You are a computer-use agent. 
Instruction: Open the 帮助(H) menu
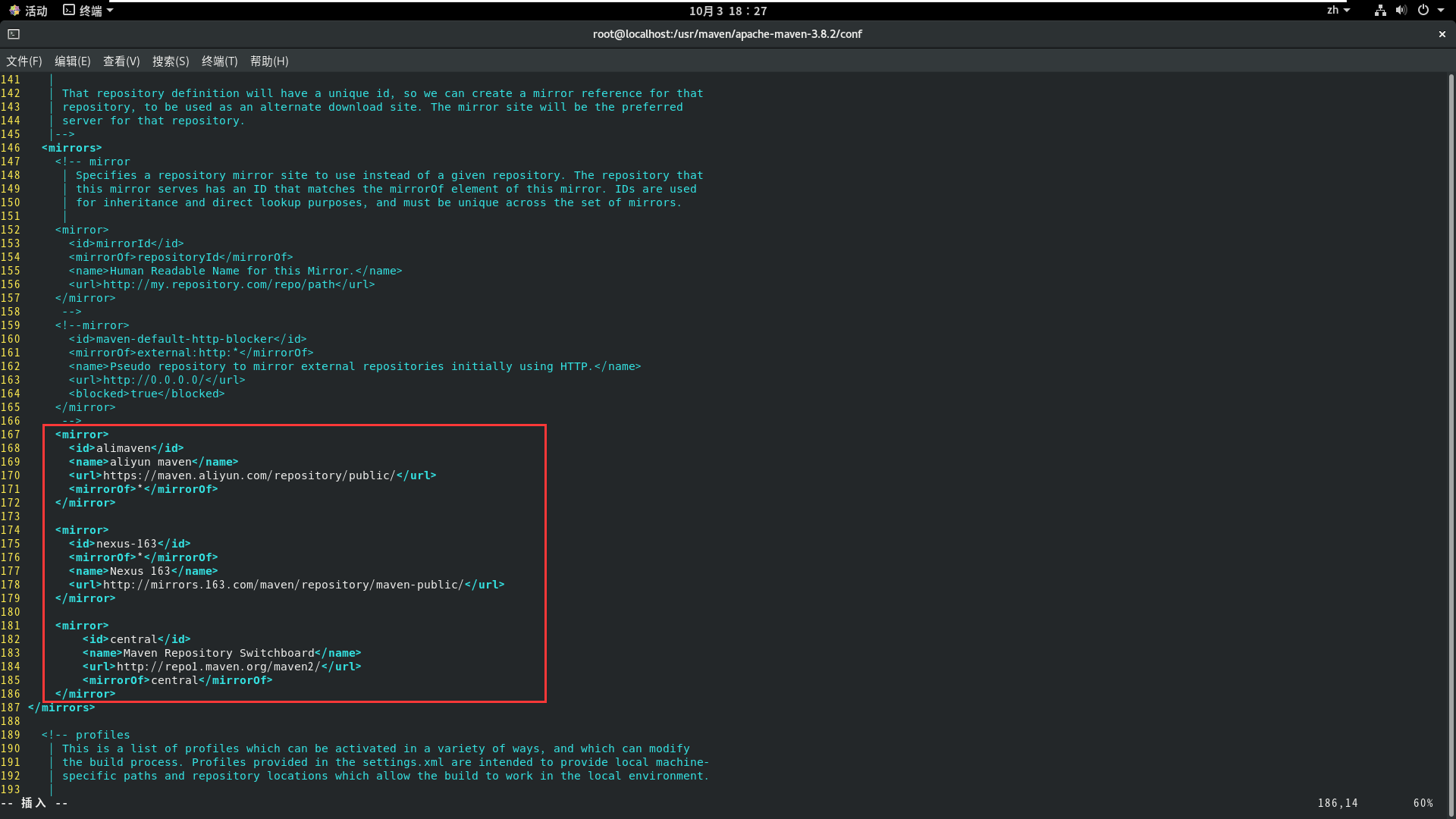tap(269, 61)
